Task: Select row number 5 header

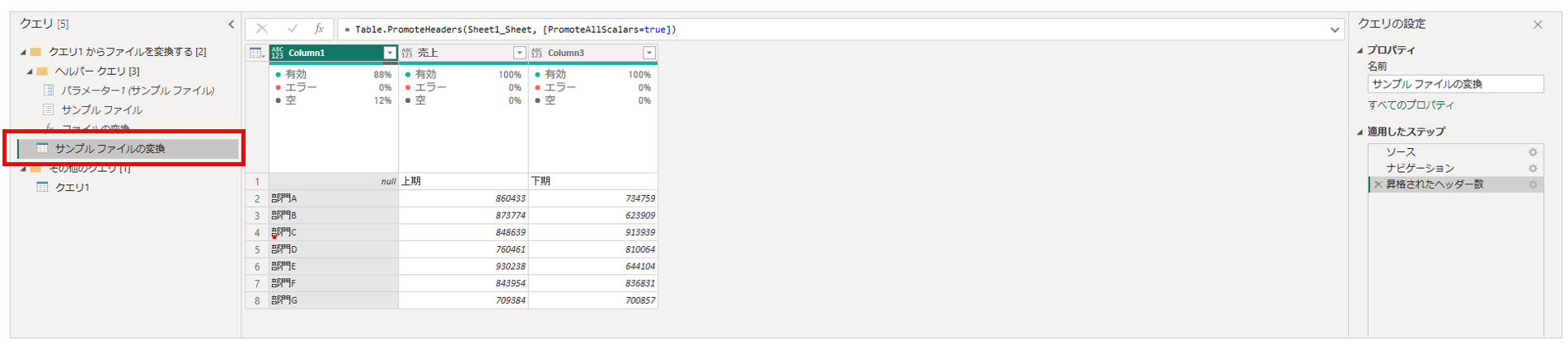Action: [257, 249]
